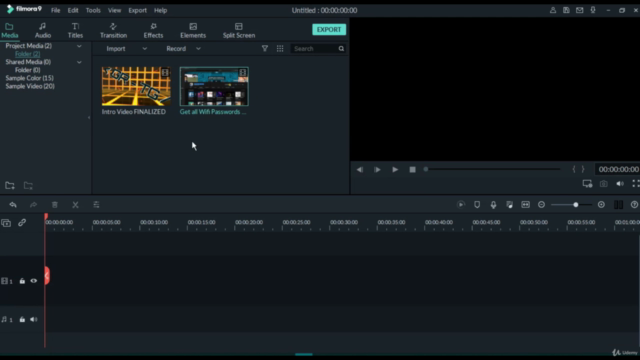Click the media filter funnel icon
This screenshot has width=640, height=360.
click(x=265, y=49)
